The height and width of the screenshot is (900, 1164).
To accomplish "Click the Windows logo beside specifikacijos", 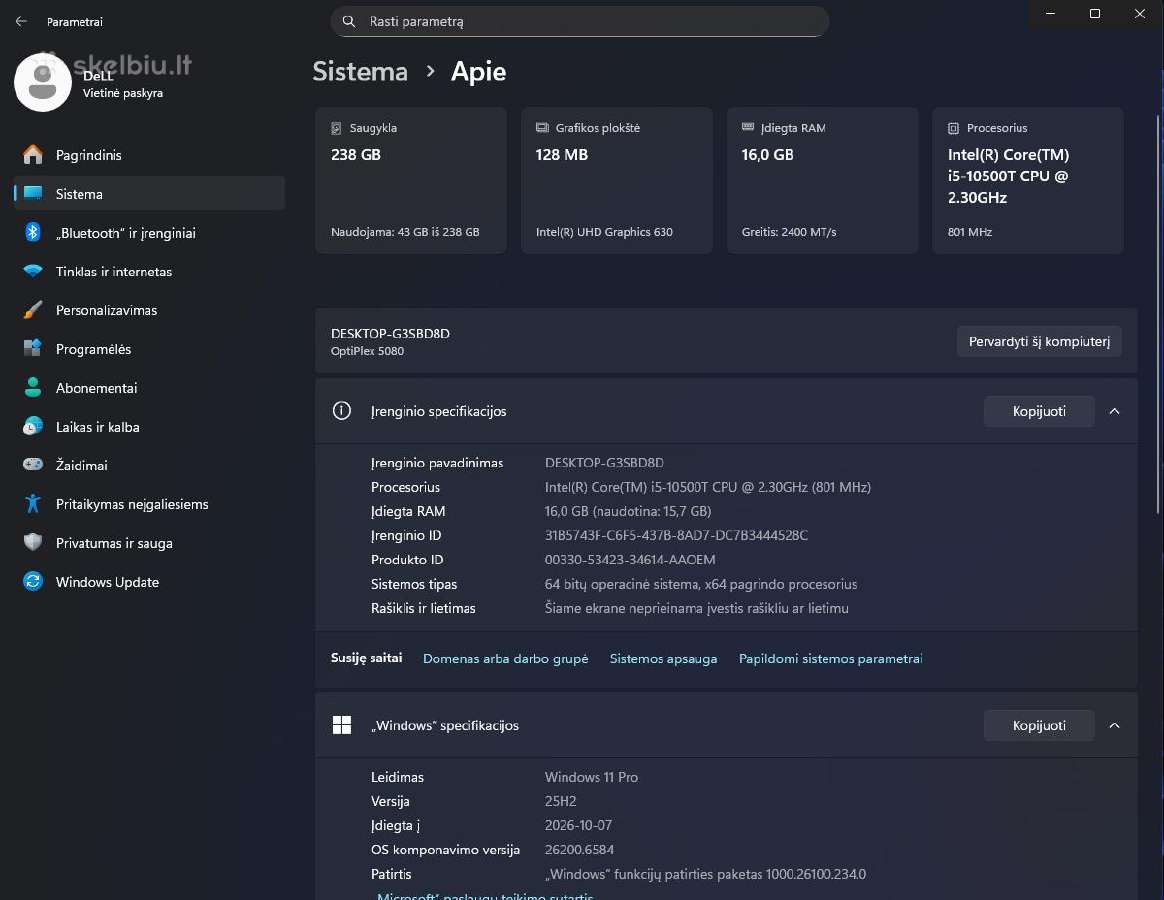I will [x=341, y=725].
